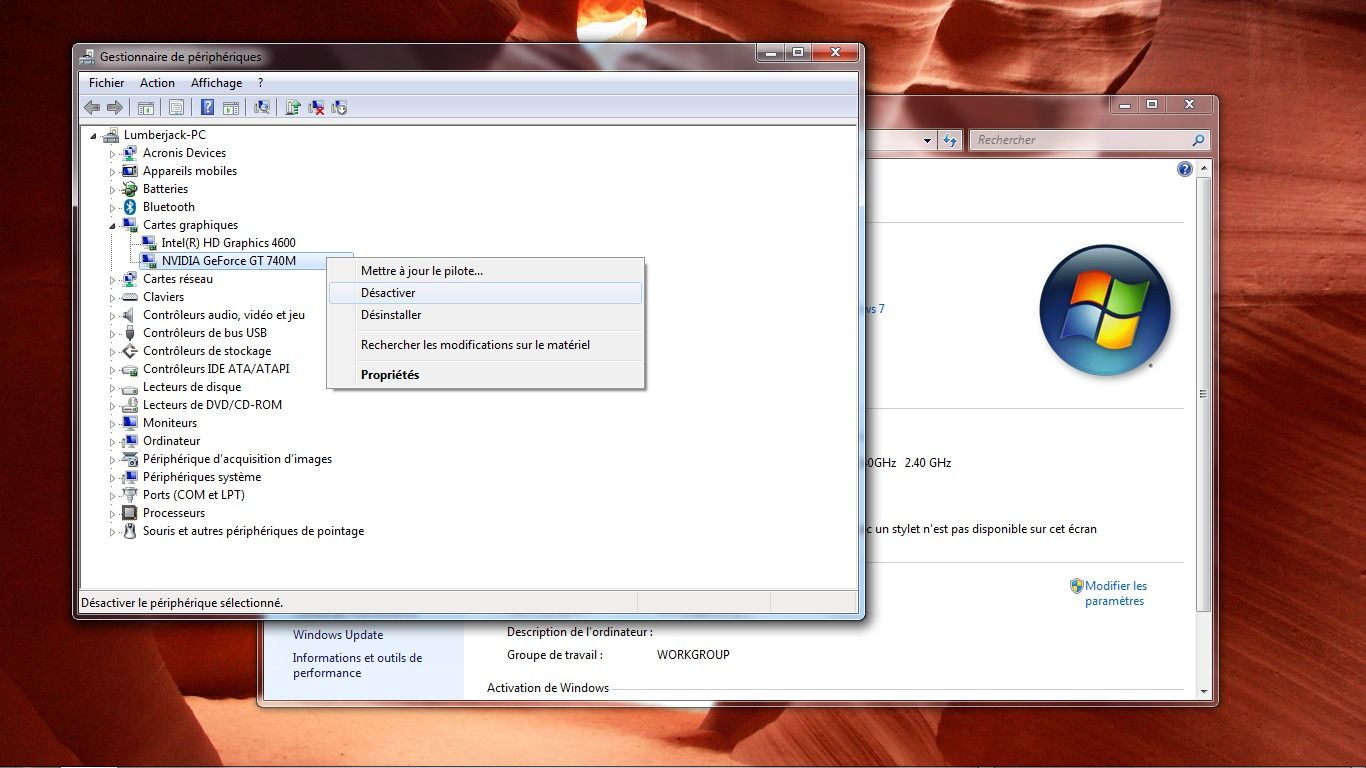1366x768 pixels.
Task: Open Propriétés from context menu
Action: click(486, 375)
